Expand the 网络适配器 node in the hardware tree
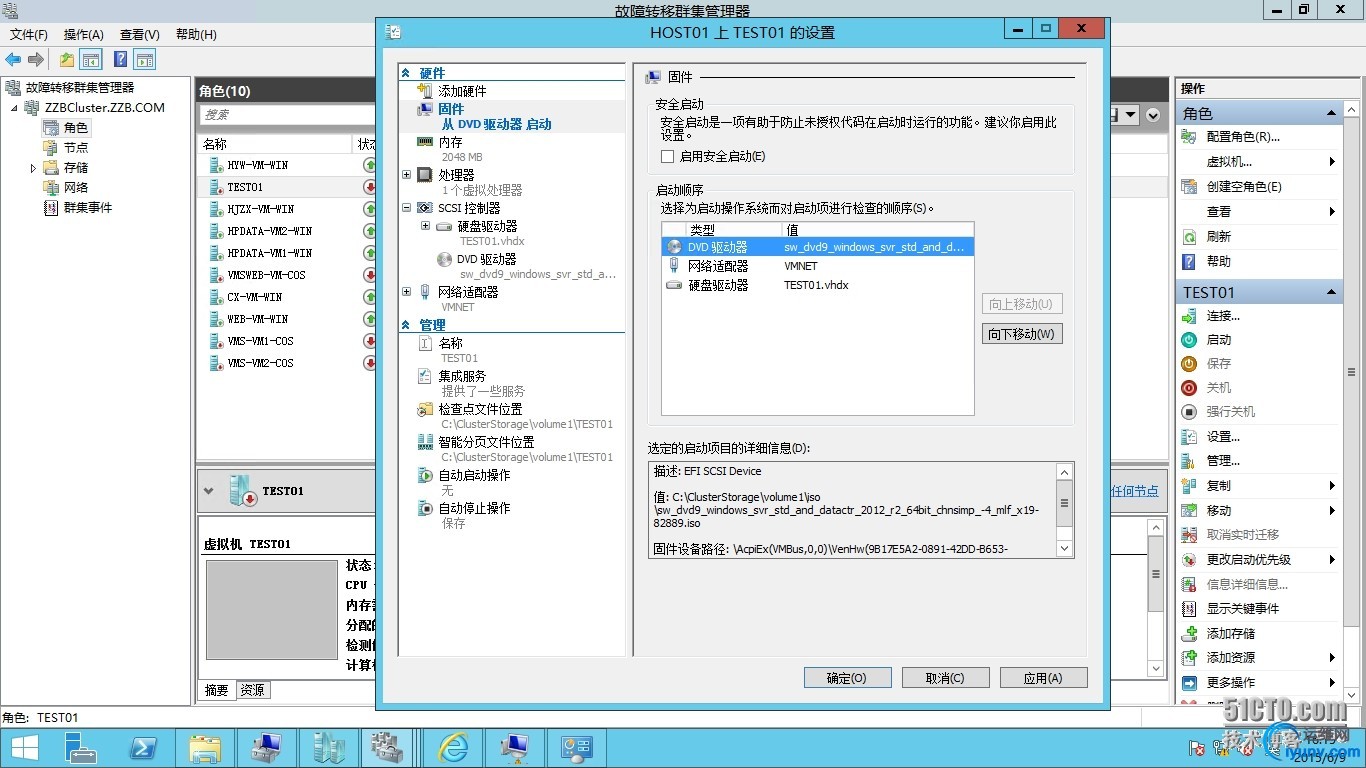Image resolution: width=1366 pixels, height=768 pixels. tap(407, 292)
